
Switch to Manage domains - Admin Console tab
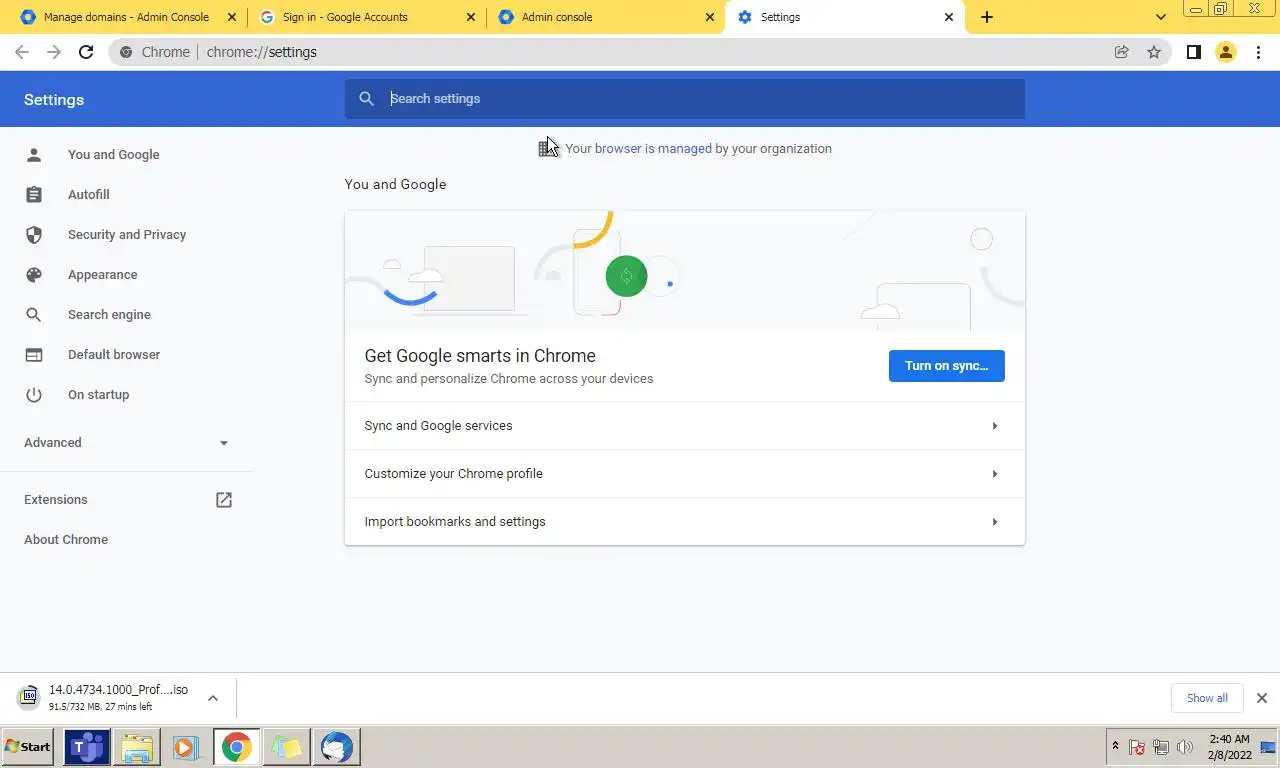pos(126,17)
